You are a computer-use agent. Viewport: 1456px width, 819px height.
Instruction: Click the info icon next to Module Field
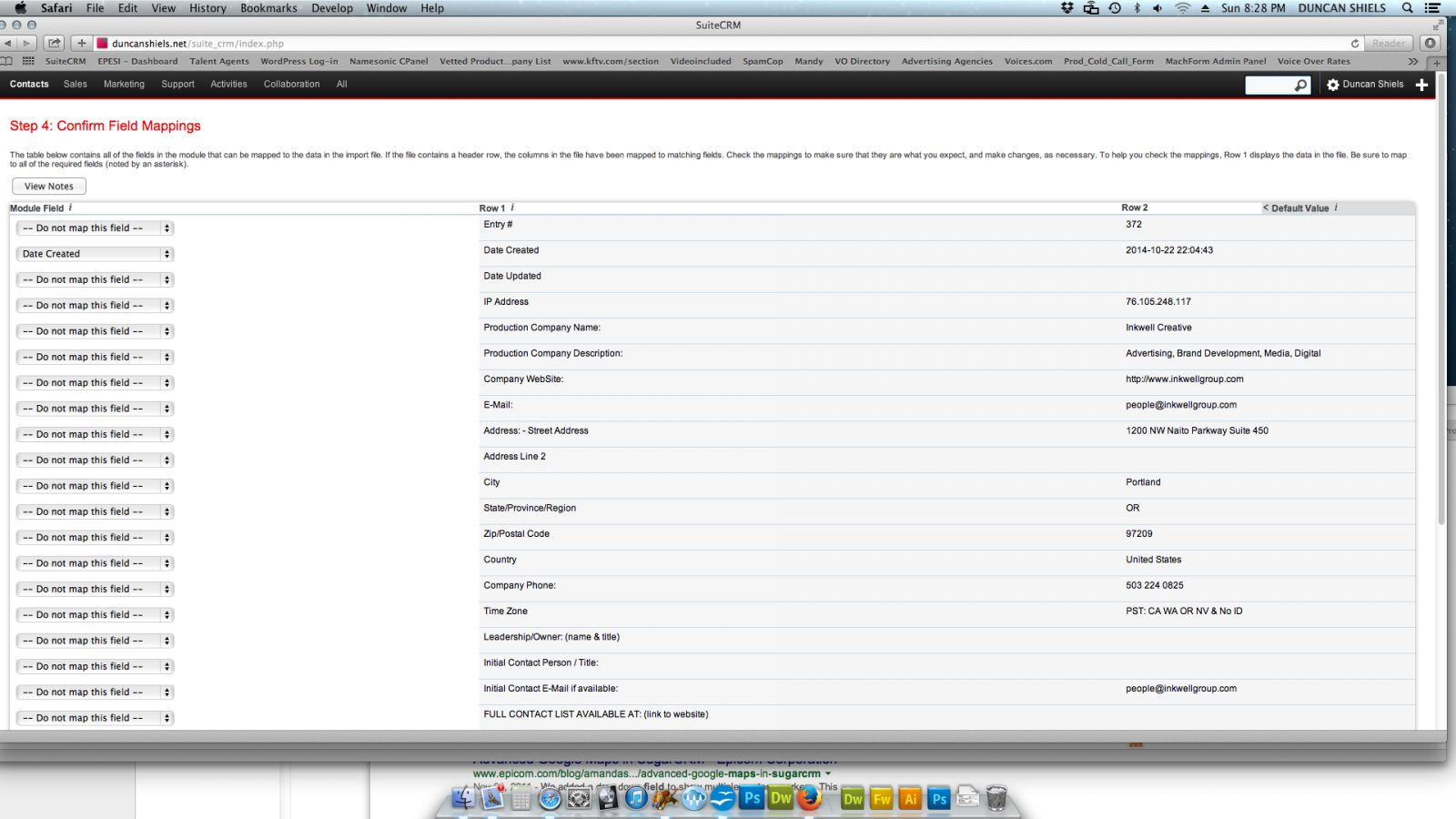click(x=70, y=207)
